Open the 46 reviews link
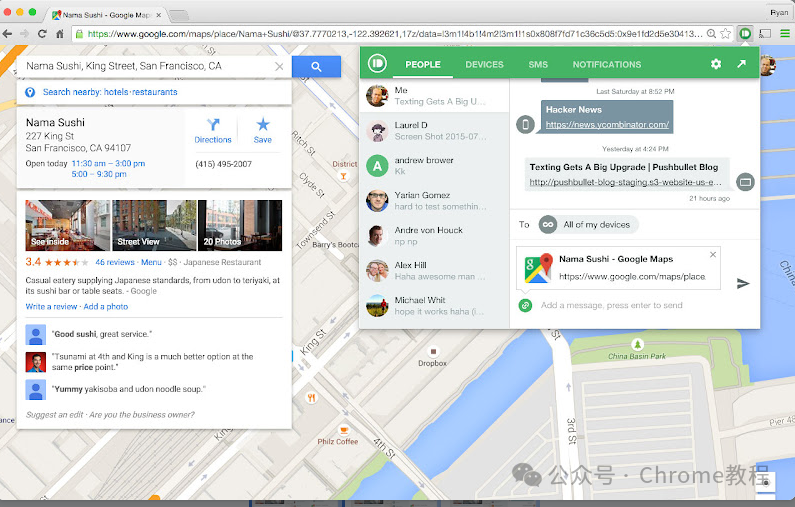 point(115,262)
